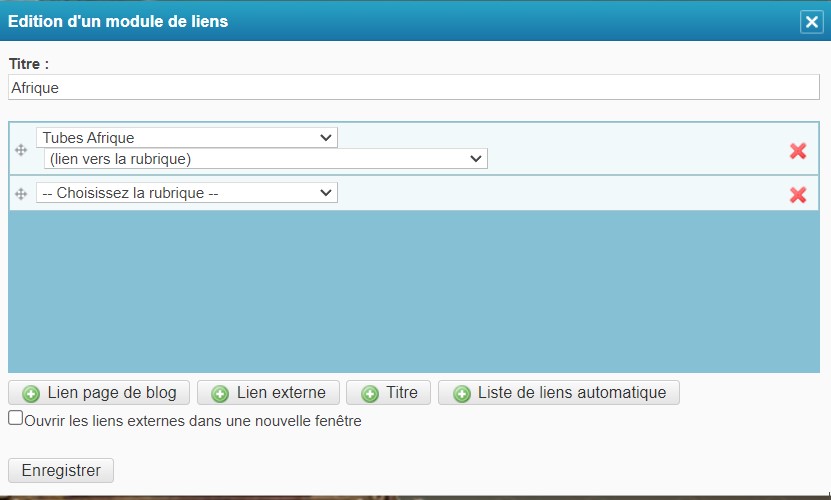This screenshot has height=500, width=831.
Task: Open the Tubes Afrique rubrique dropdown
Action: pyautogui.click(x=186, y=138)
